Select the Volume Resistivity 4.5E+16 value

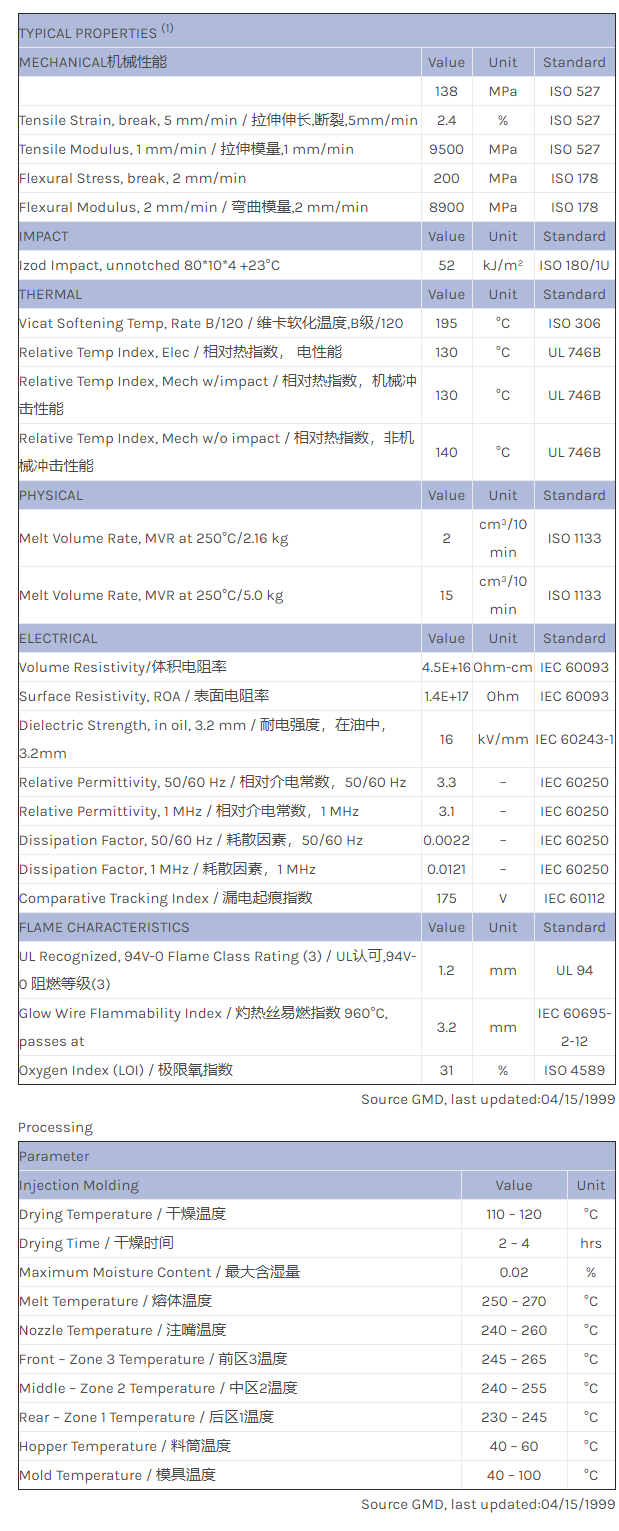click(x=446, y=667)
